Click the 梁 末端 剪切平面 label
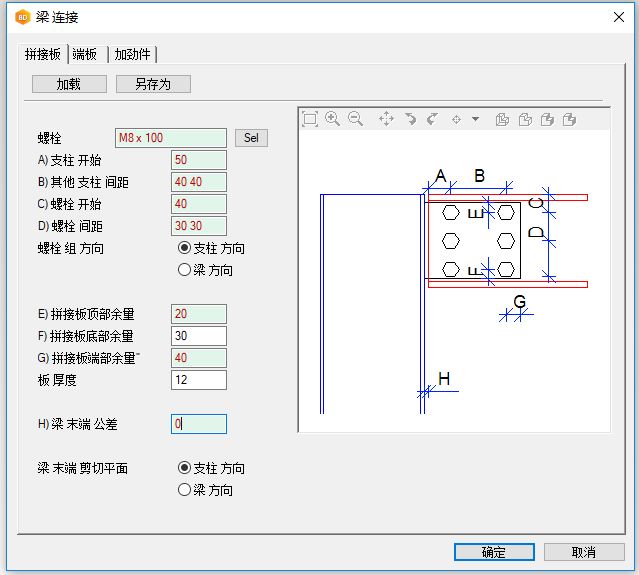The height and width of the screenshot is (575, 639). pos(82,468)
